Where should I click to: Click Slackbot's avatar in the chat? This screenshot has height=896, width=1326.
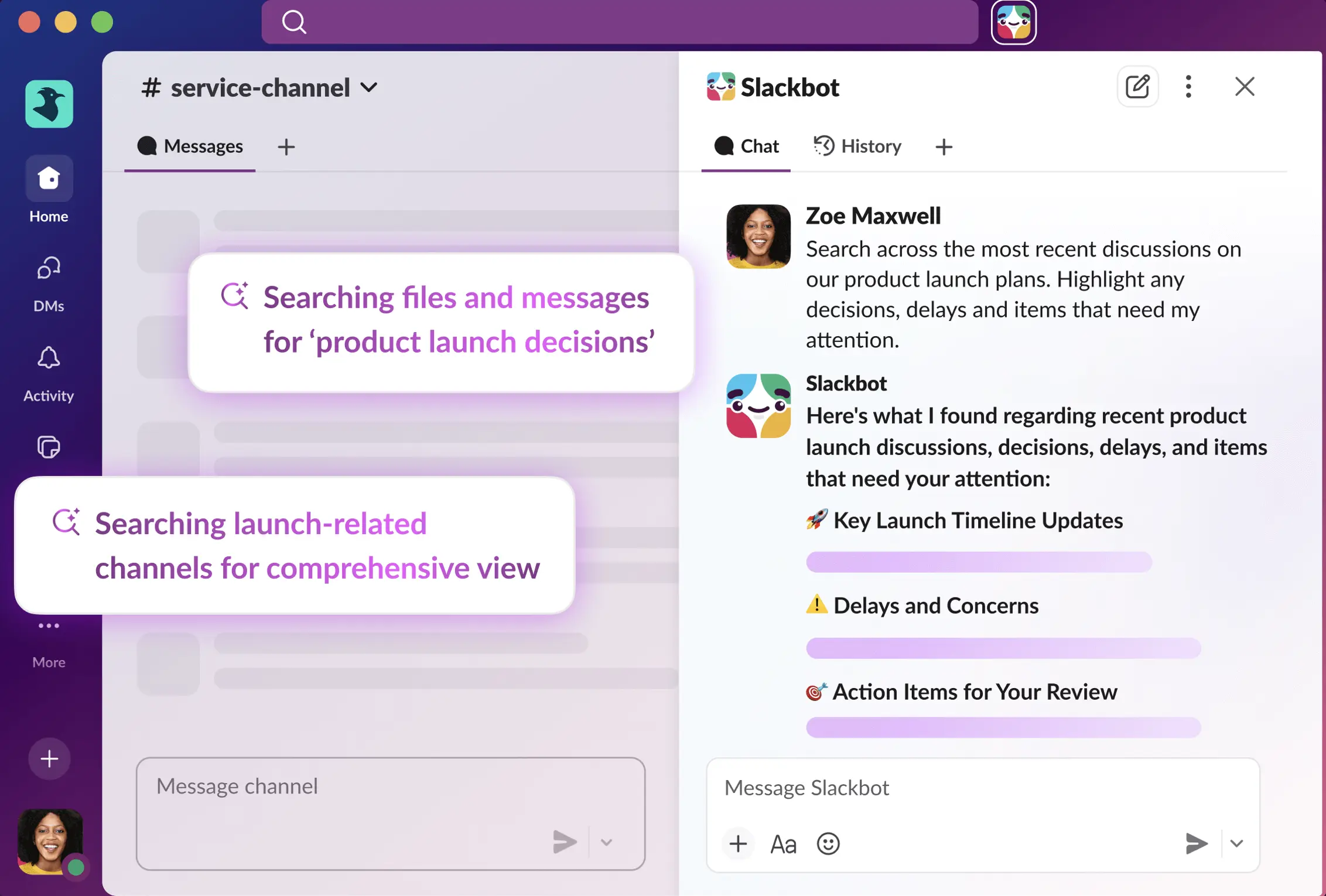point(758,406)
